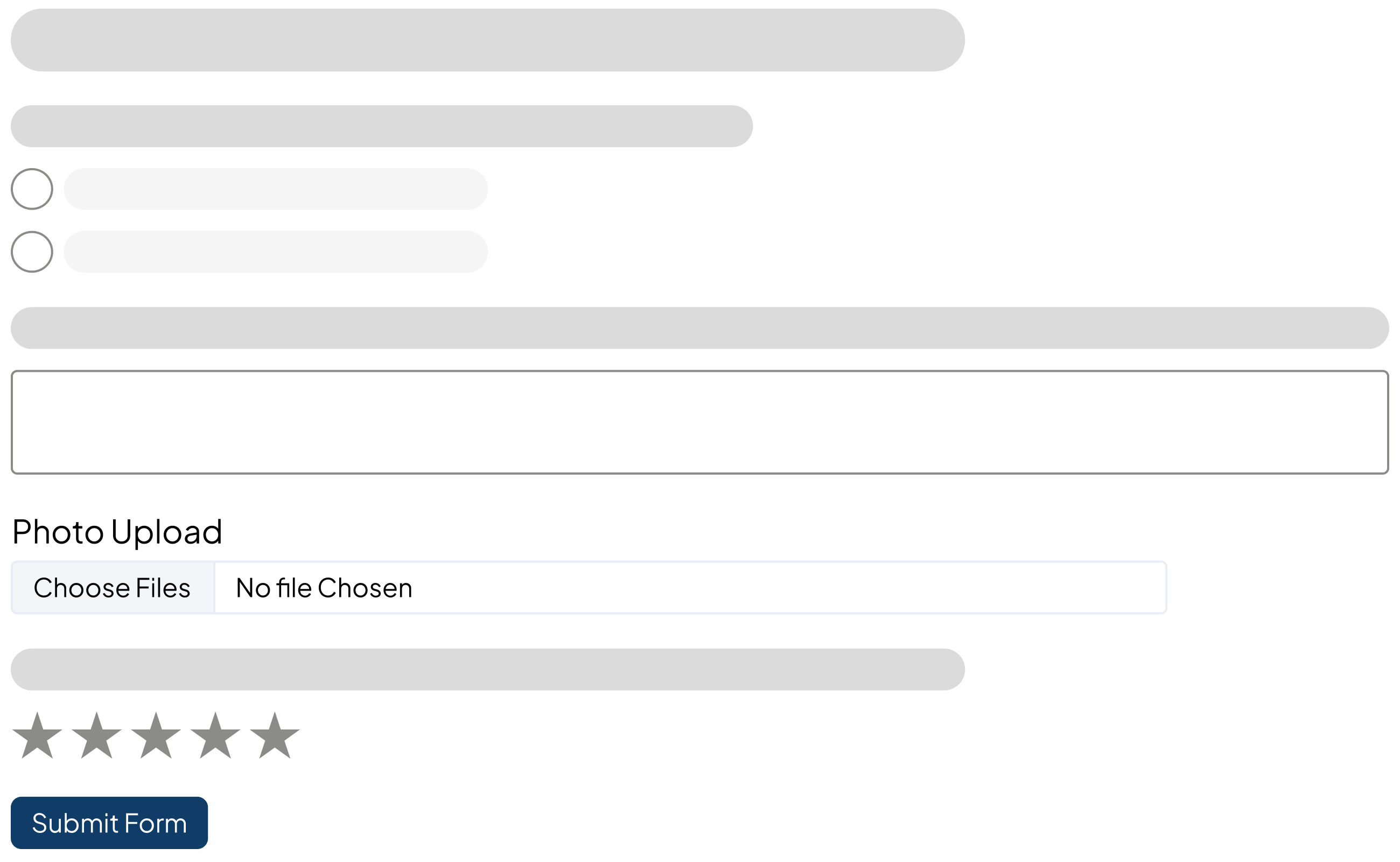
Task: Click the second radio option's label placeholder
Action: (x=276, y=252)
